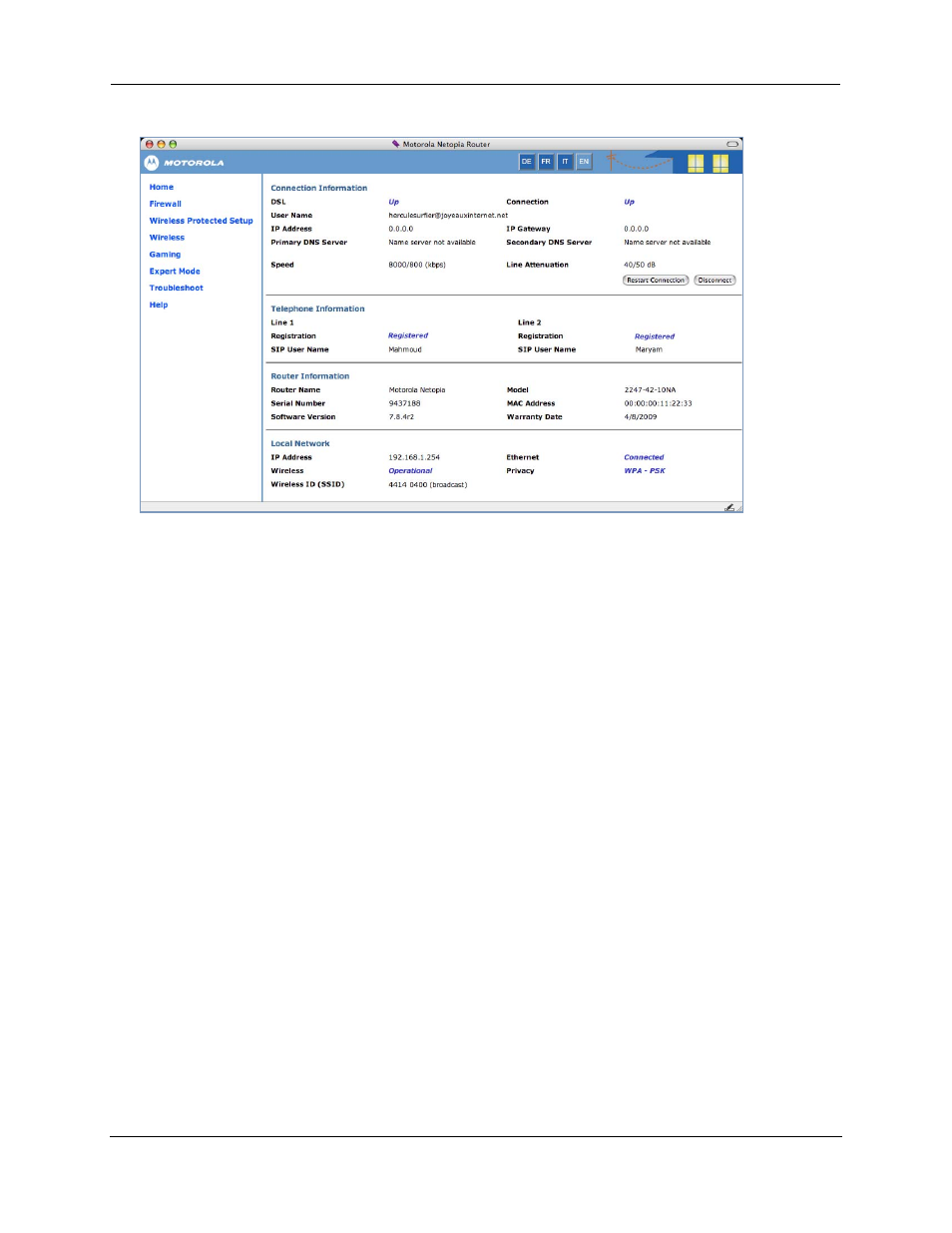Click the SIP user name 'Mahmoud'
This screenshot has width=952, height=1233.
click(405, 349)
